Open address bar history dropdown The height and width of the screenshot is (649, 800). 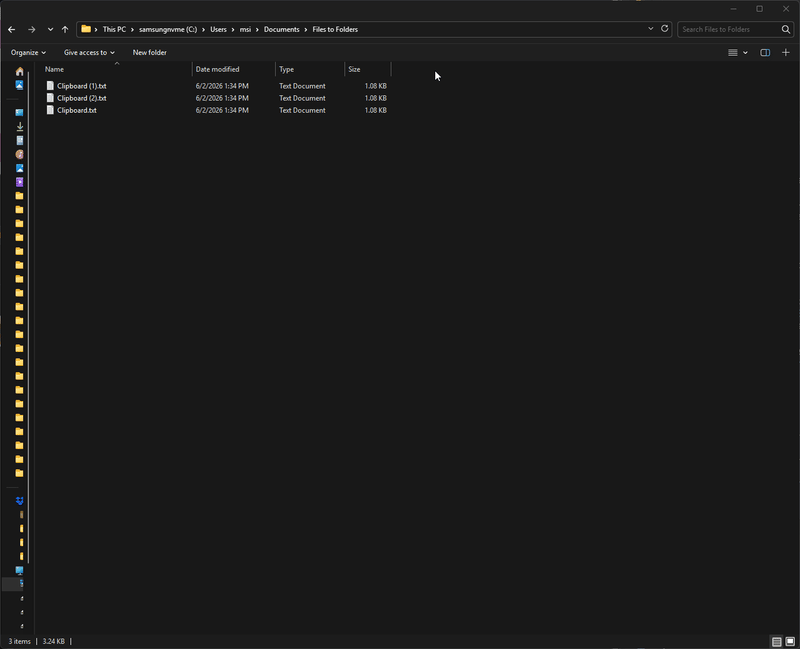pyautogui.click(x=651, y=29)
